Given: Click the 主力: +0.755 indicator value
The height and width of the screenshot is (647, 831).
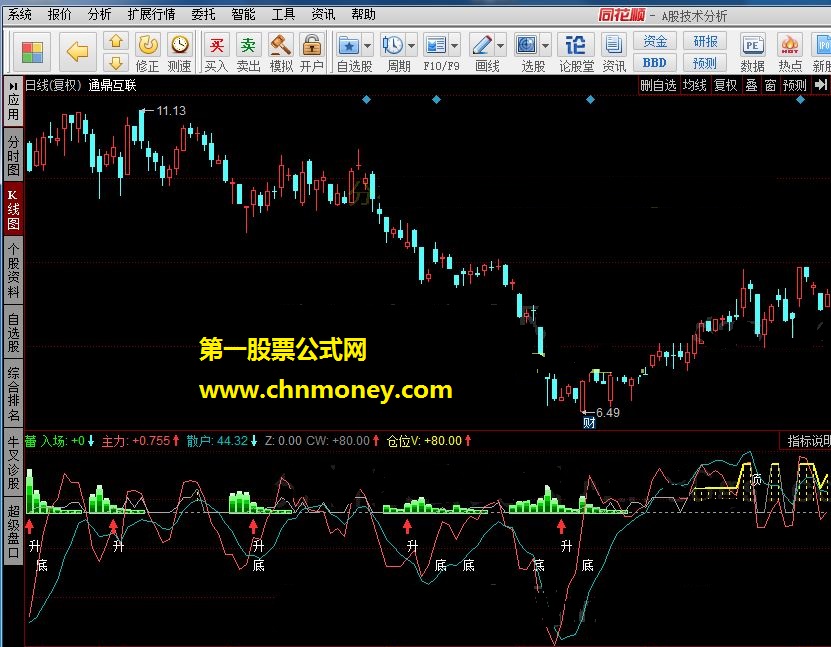Looking at the screenshot, I should click(x=140, y=441).
